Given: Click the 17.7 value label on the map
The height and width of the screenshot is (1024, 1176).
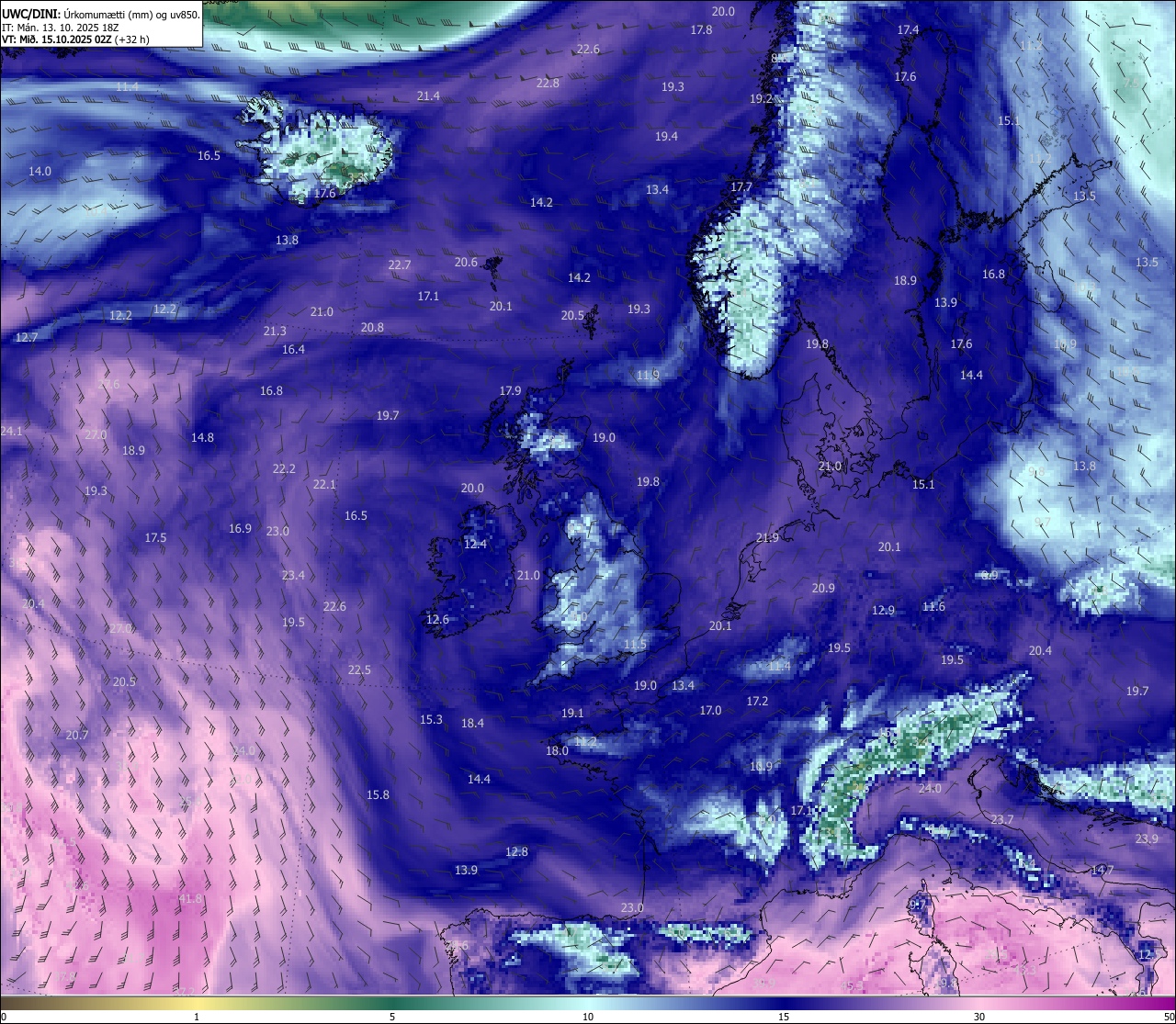Looking at the screenshot, I should 741,187.
